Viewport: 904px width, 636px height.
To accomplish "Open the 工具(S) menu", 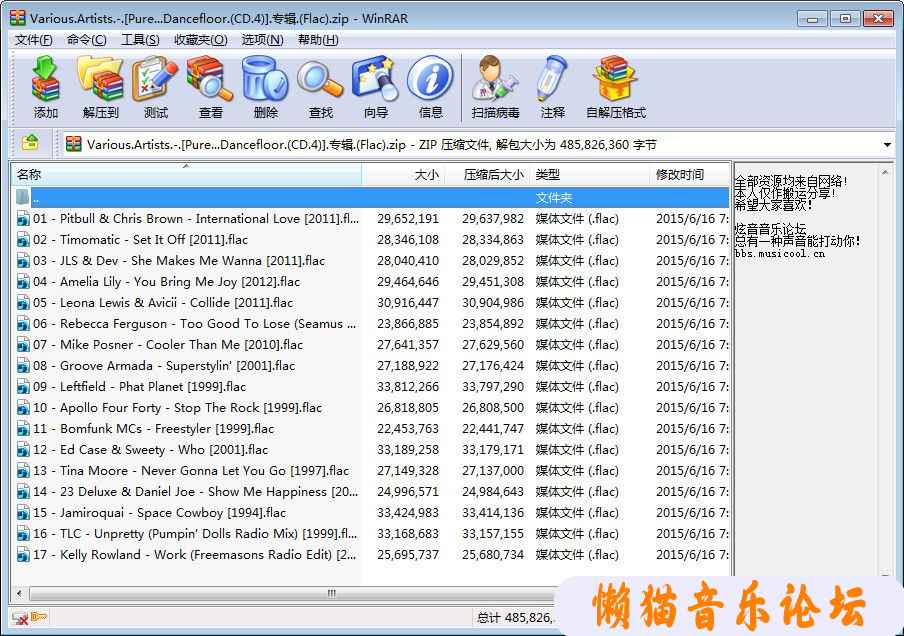I will click(140, 40).
